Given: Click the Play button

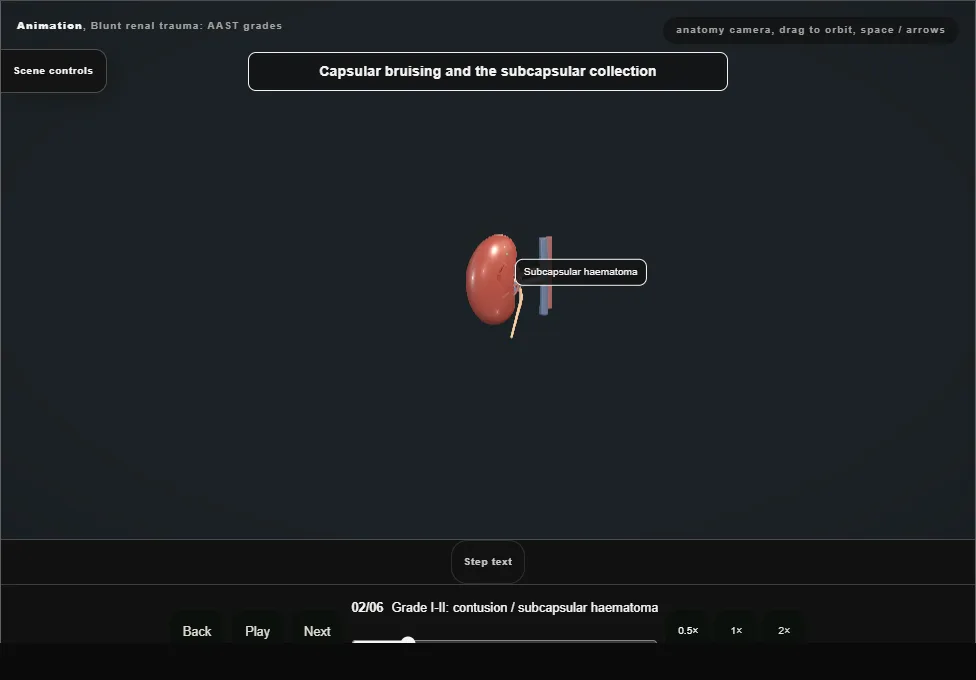Looking at the screenshot, I should [x=257, y=631].
